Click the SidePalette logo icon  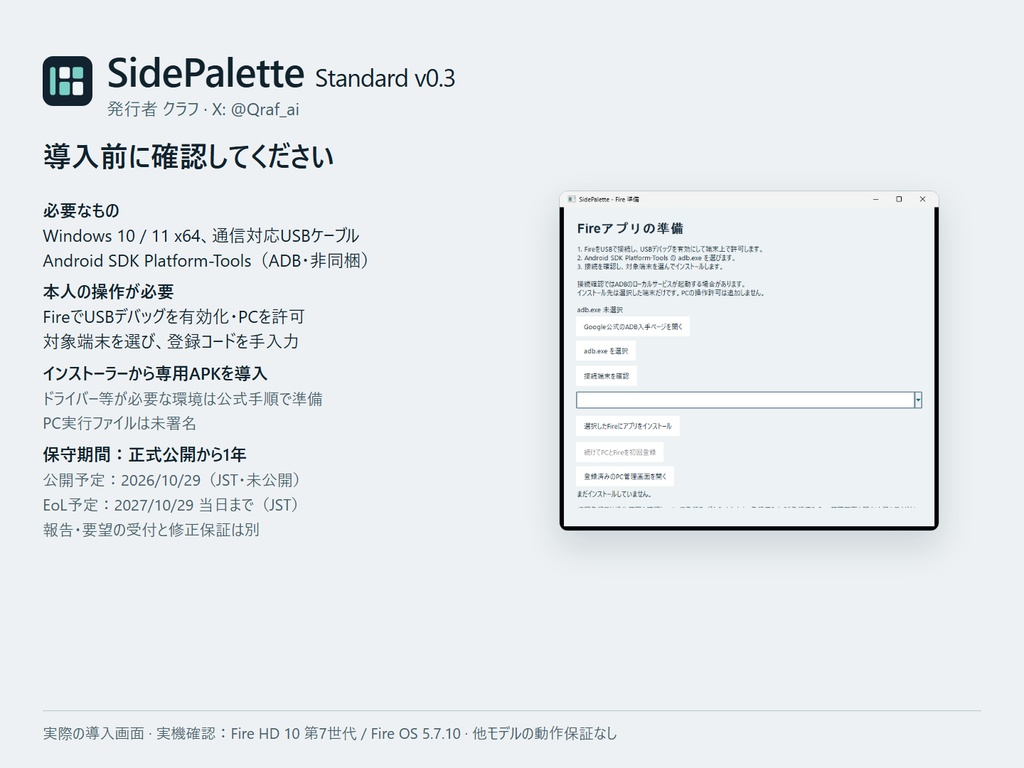pos(67,81)
